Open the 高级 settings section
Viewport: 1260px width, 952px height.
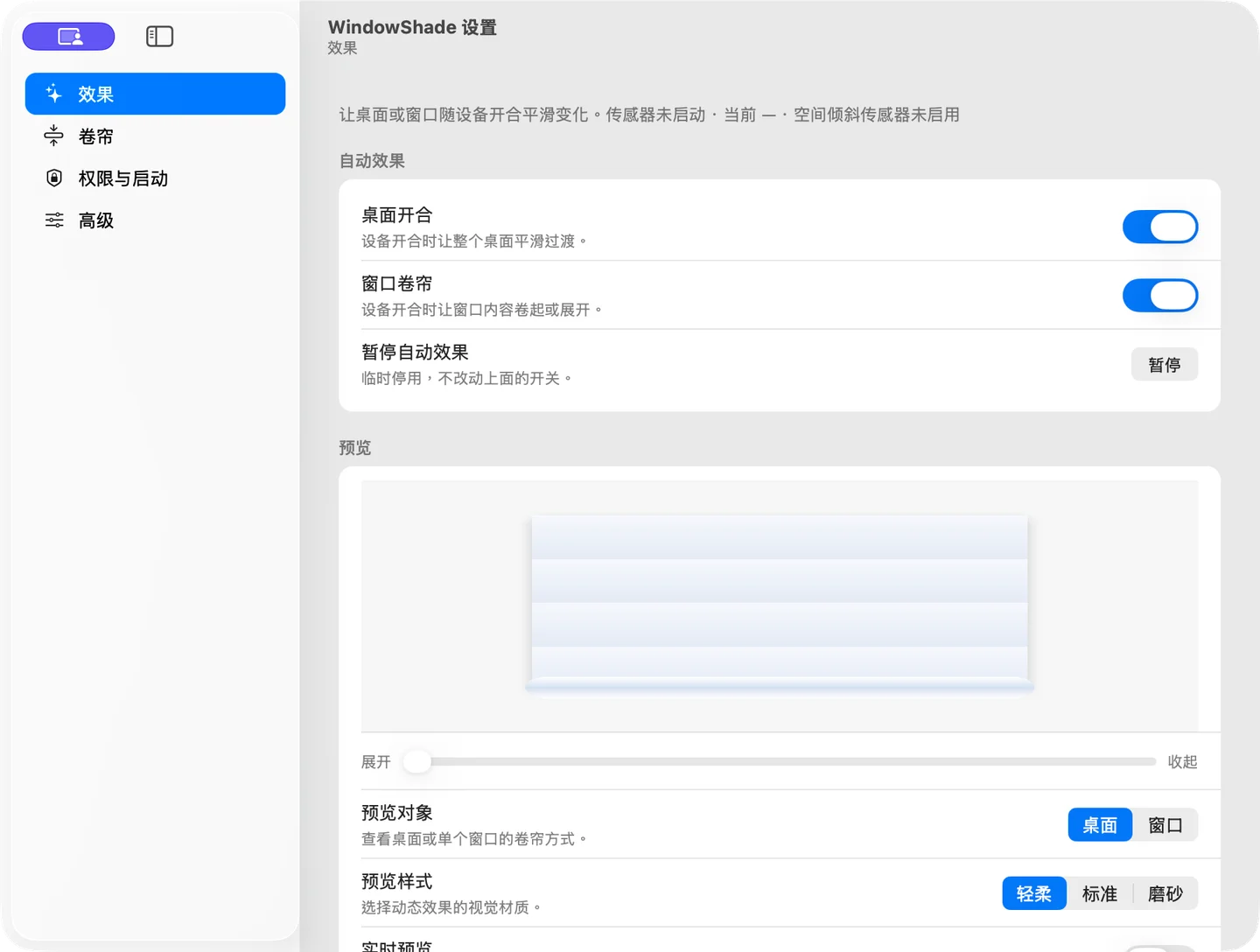pyautogui.click(x=155, y=220)
